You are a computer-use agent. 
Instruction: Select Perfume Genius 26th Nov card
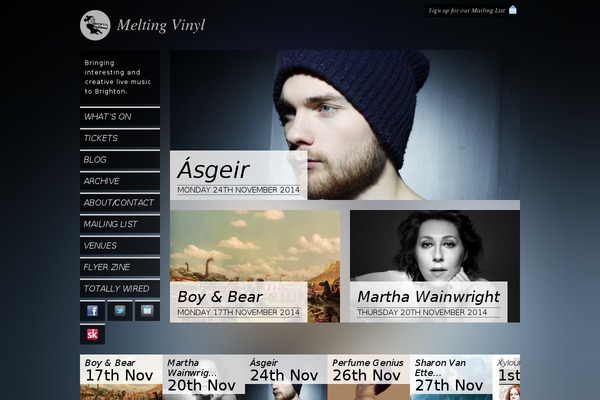click(x=368, y=377)
